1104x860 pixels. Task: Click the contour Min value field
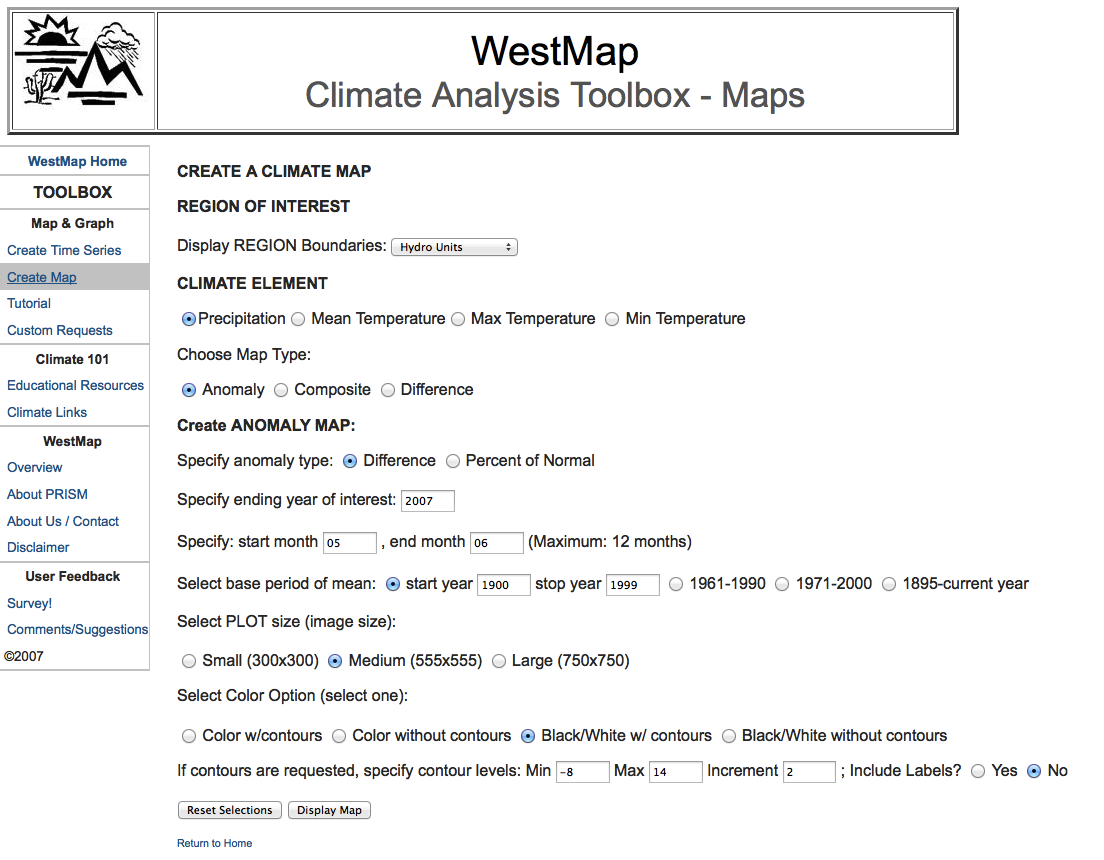point(583,772)
